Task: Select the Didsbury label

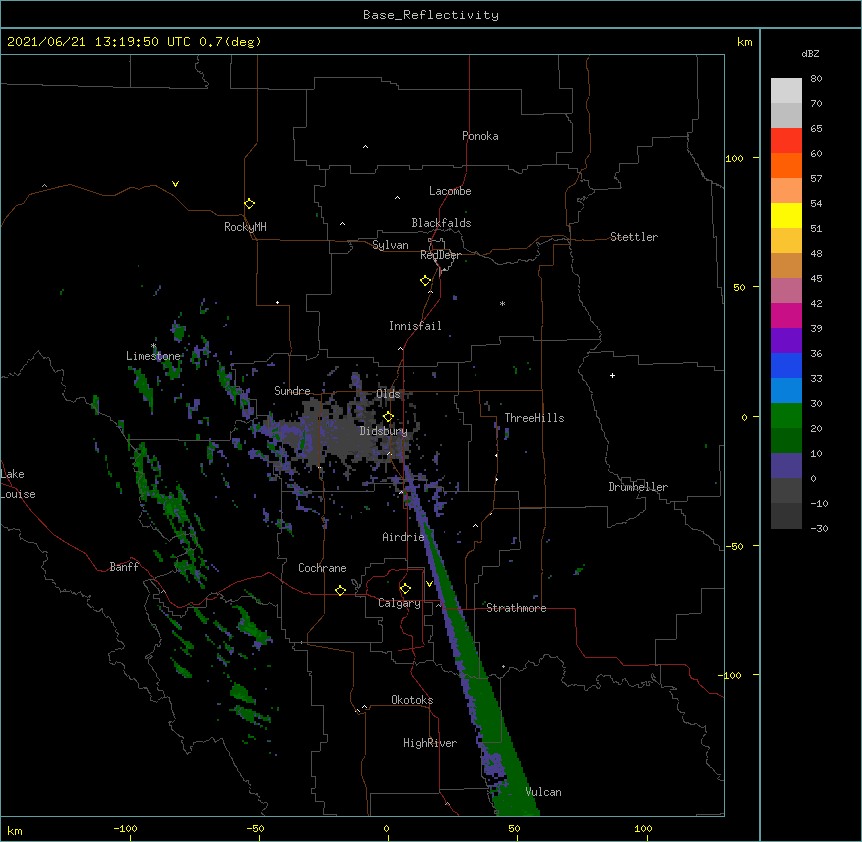Action: [x=384, y=431]
